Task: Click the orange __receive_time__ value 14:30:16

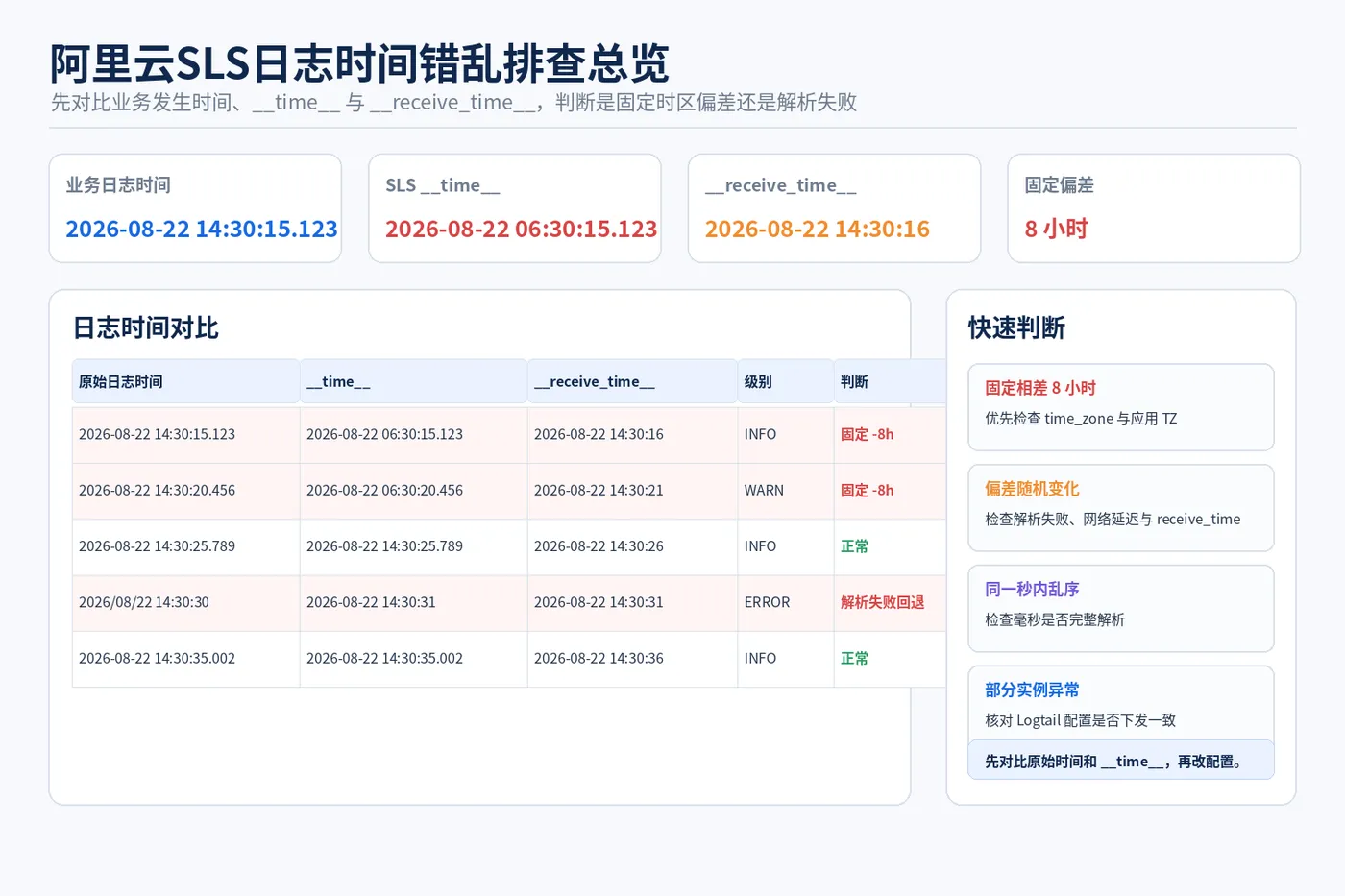Action: pos(818,229)
